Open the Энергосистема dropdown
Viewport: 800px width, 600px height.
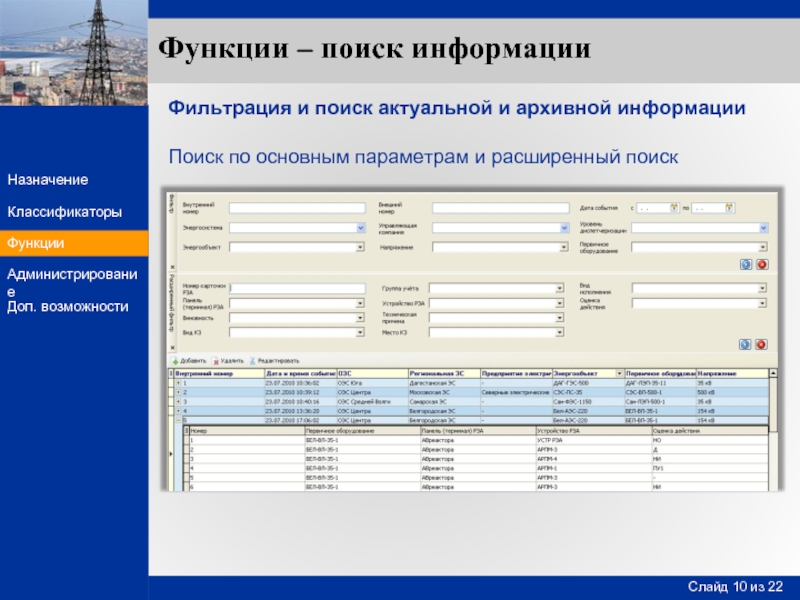click(x=360, y=228)
